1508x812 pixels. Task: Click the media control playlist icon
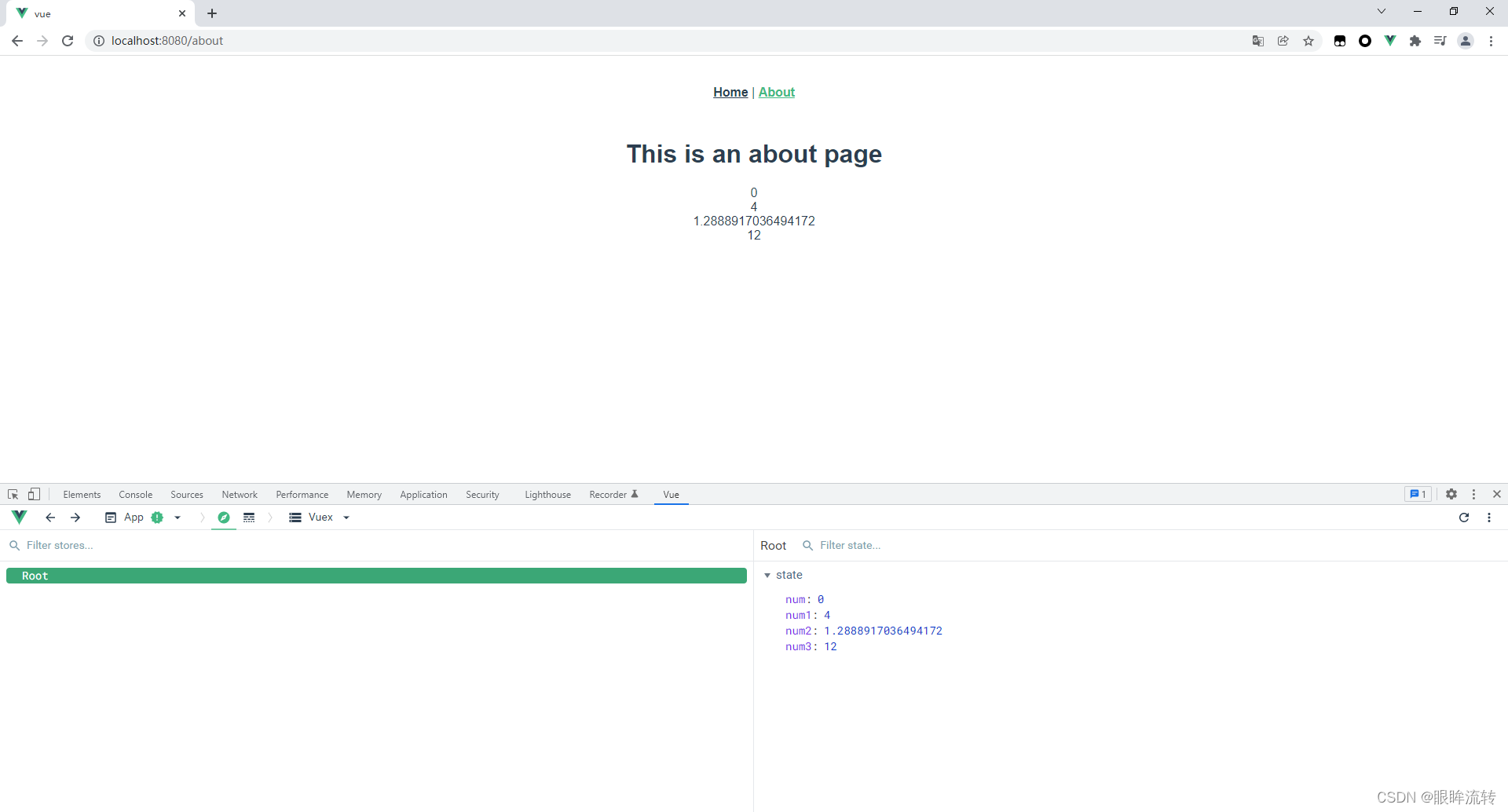point(1440,41)
